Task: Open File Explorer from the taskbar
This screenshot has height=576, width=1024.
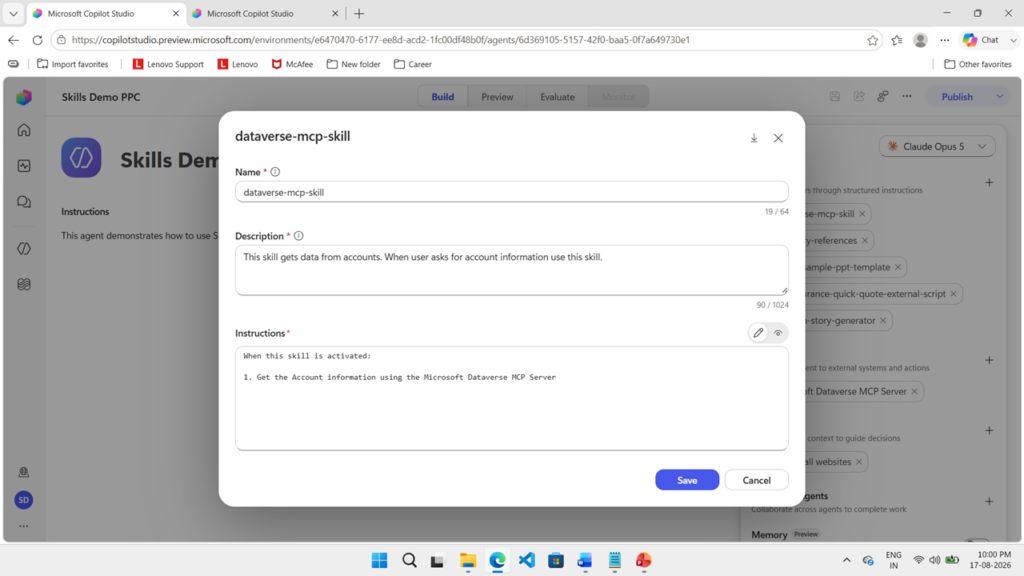Action: 468,560
